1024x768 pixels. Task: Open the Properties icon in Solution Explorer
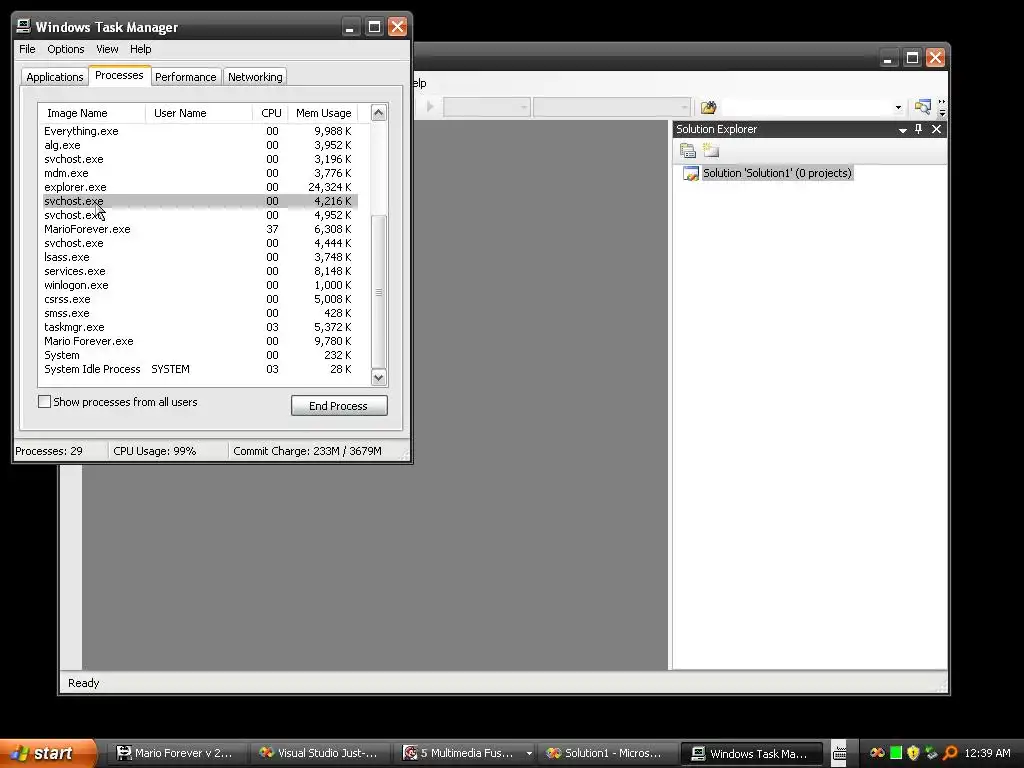click(688, 151)
